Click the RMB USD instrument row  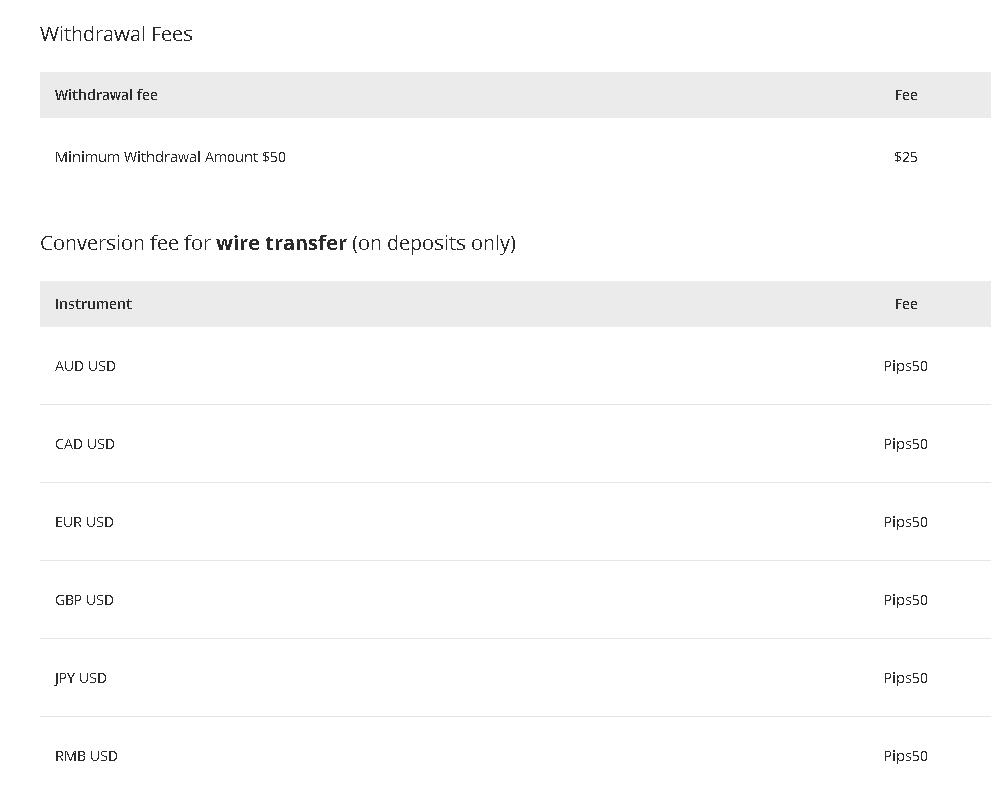pyautogui.click(x=515, y=755)
